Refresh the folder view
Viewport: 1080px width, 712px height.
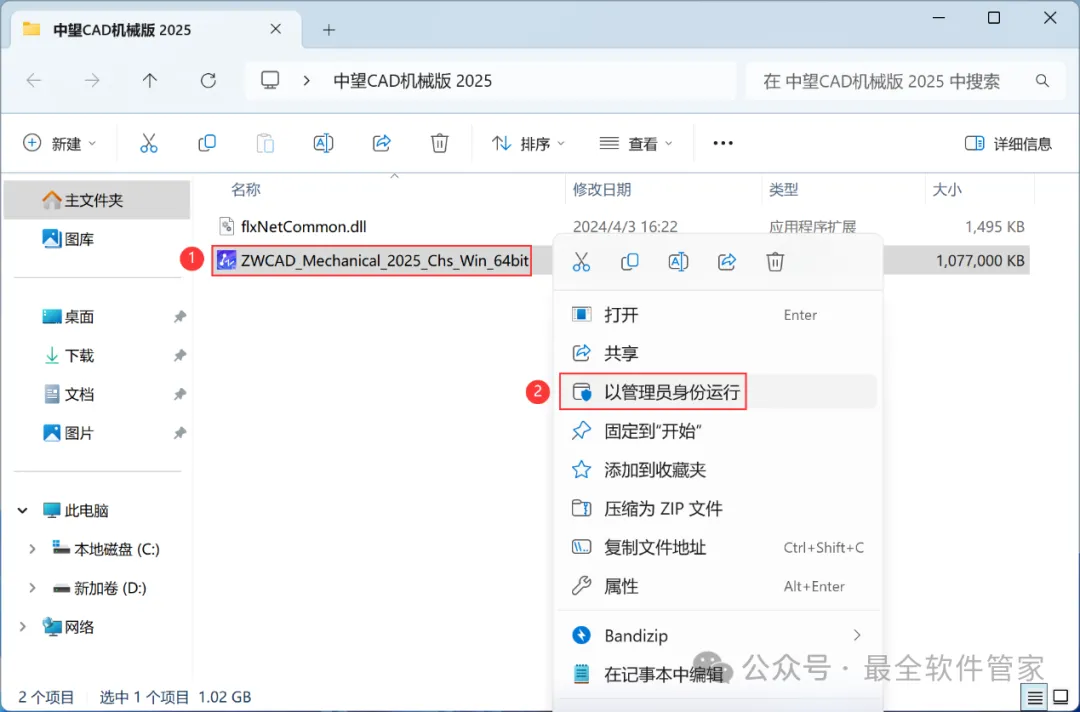208,81
